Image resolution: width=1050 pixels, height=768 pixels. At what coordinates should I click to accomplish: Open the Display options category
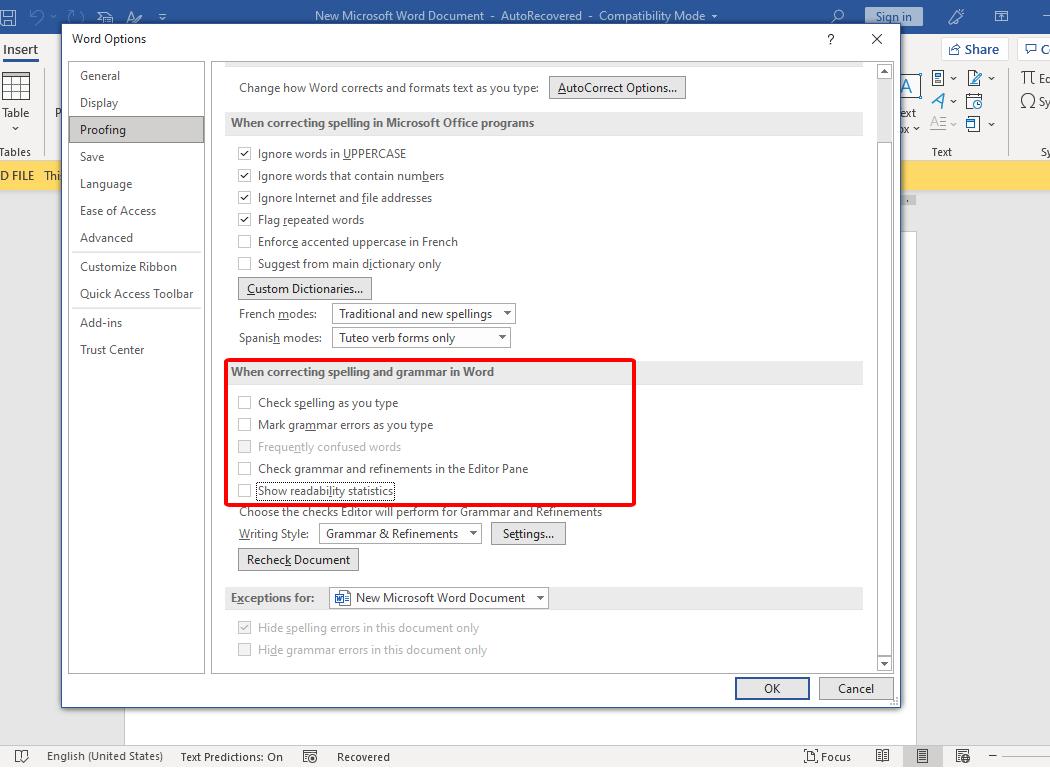[x=137, y=102]
